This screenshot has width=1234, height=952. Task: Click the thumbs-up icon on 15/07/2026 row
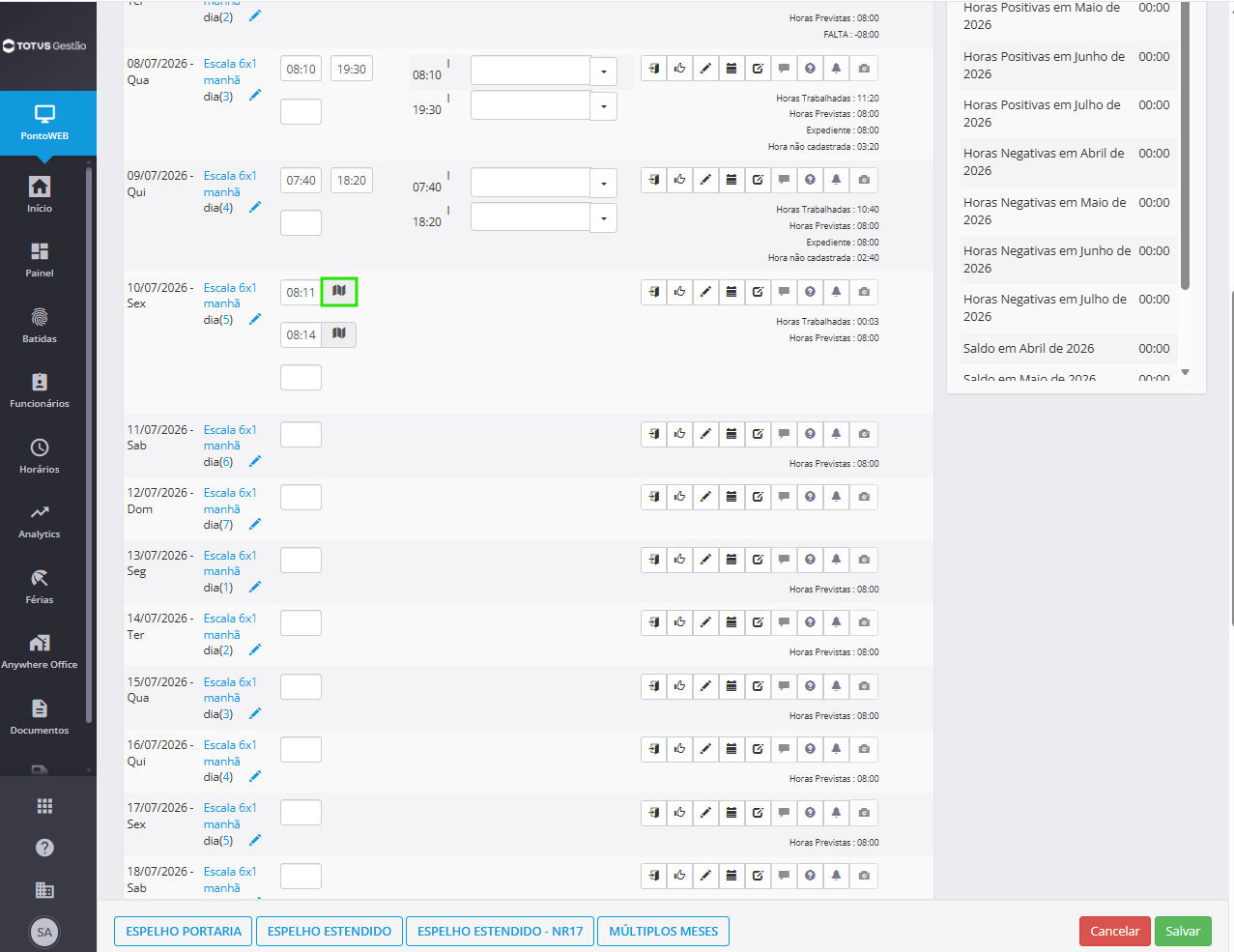(x=680, y=686)
